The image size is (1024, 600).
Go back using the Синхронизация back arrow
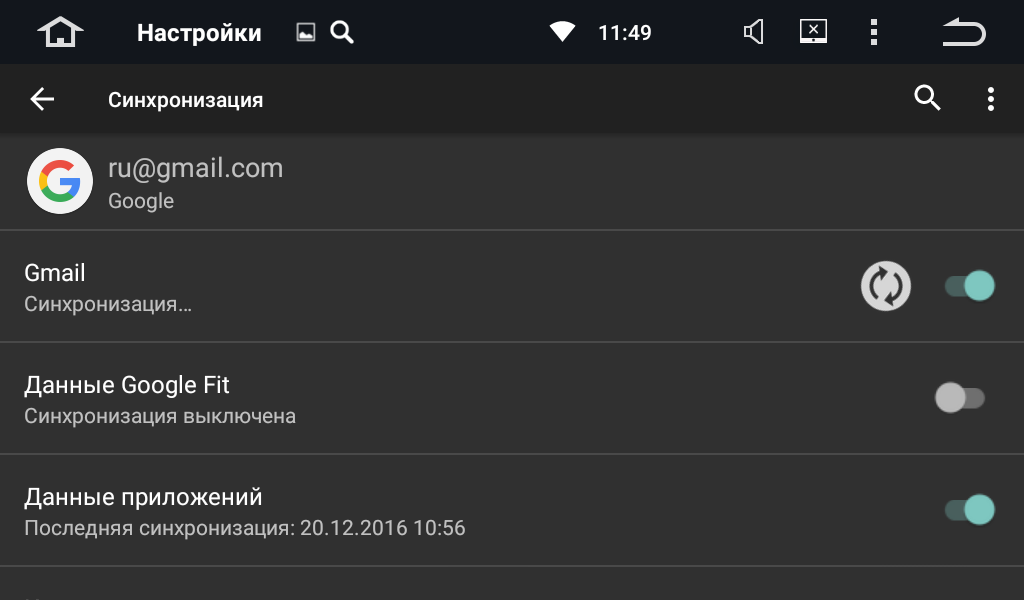click(42, 99)
